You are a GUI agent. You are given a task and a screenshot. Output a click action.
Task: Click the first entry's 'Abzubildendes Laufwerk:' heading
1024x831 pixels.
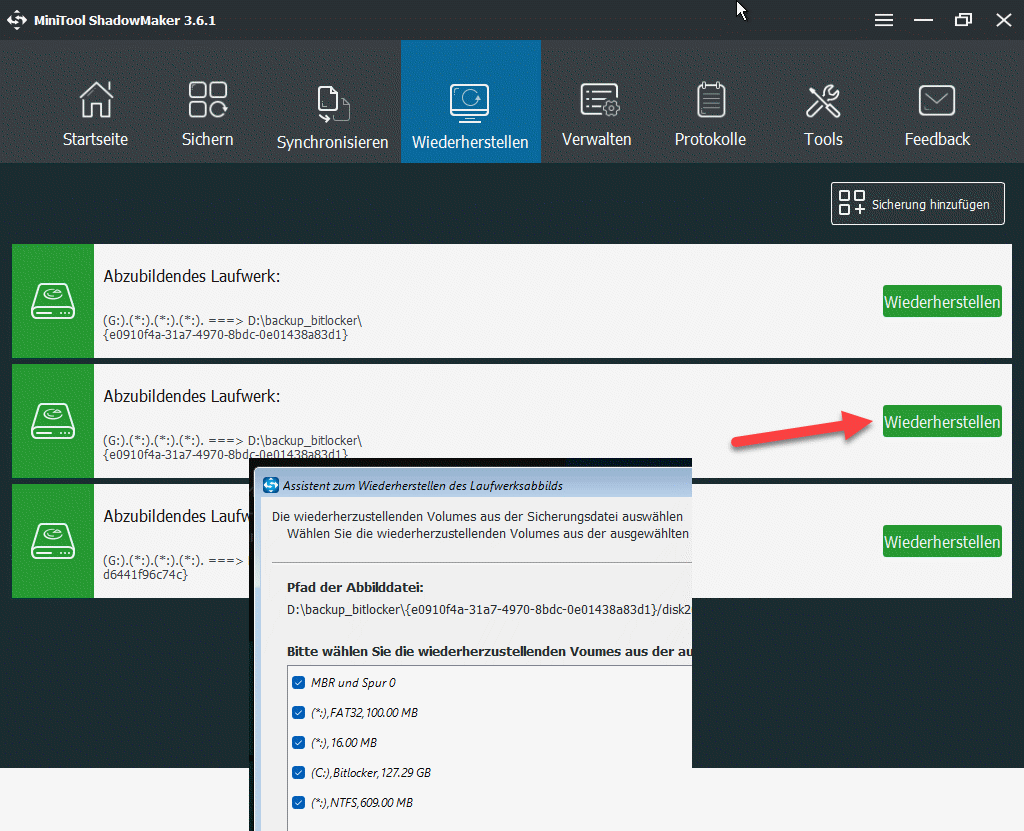[x=192, y=276]
